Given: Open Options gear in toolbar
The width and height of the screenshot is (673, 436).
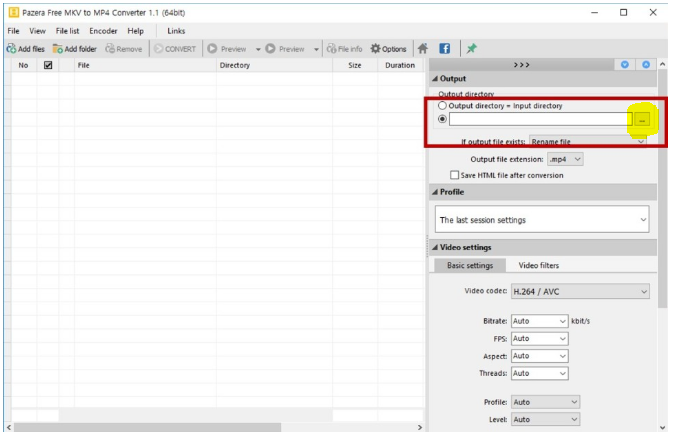Looking at the screenshot, I should pos(388,49).
